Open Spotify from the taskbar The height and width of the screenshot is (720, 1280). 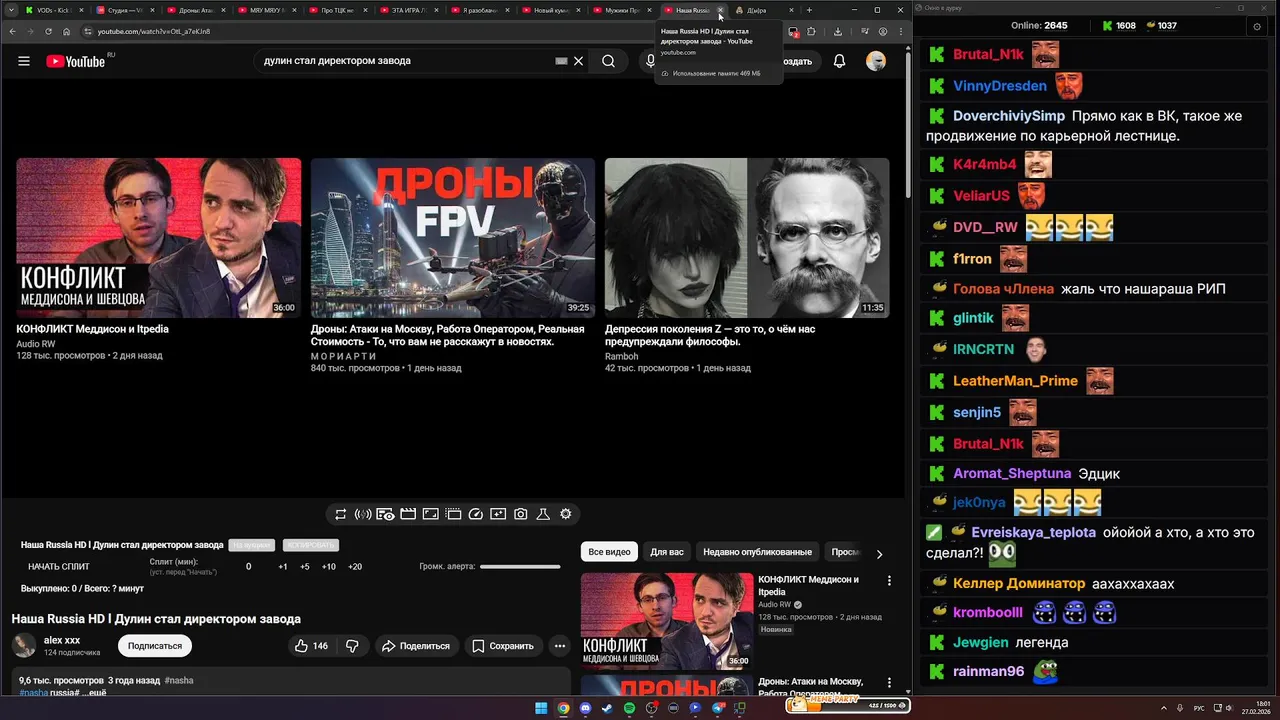tap(629, 708)
